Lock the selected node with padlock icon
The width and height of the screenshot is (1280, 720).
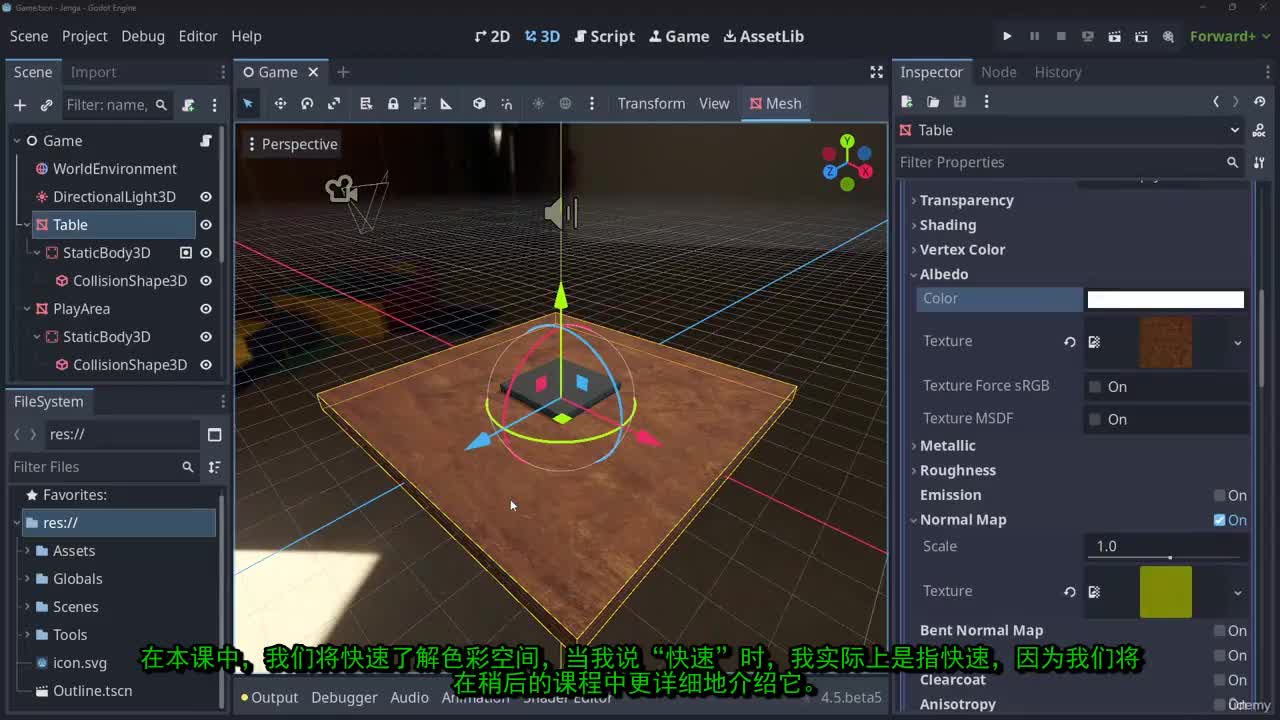coord(393,104)
